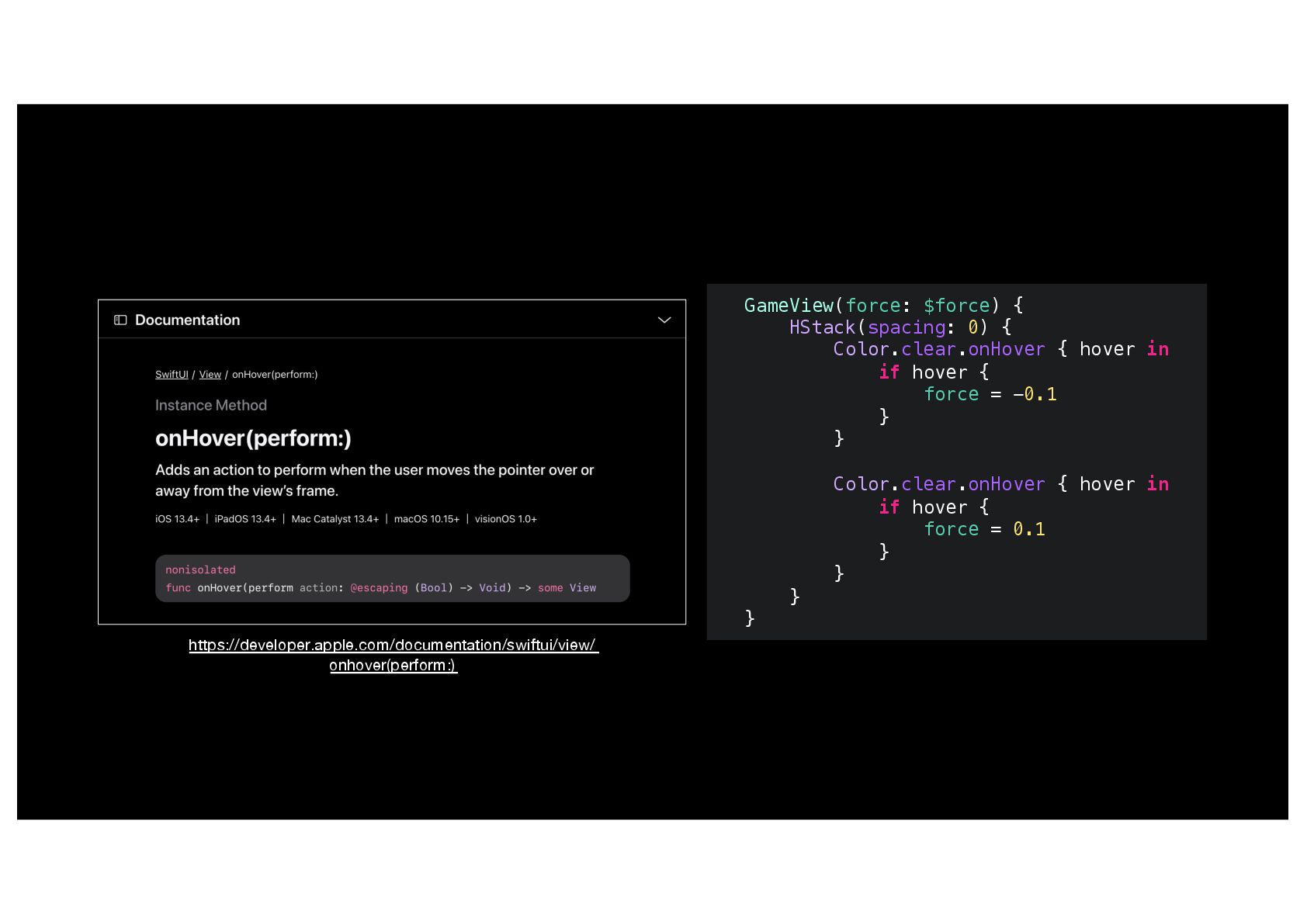1307x924 pixels.
Task: Expand the Documentation chevron dropdown
Action: 664,320
